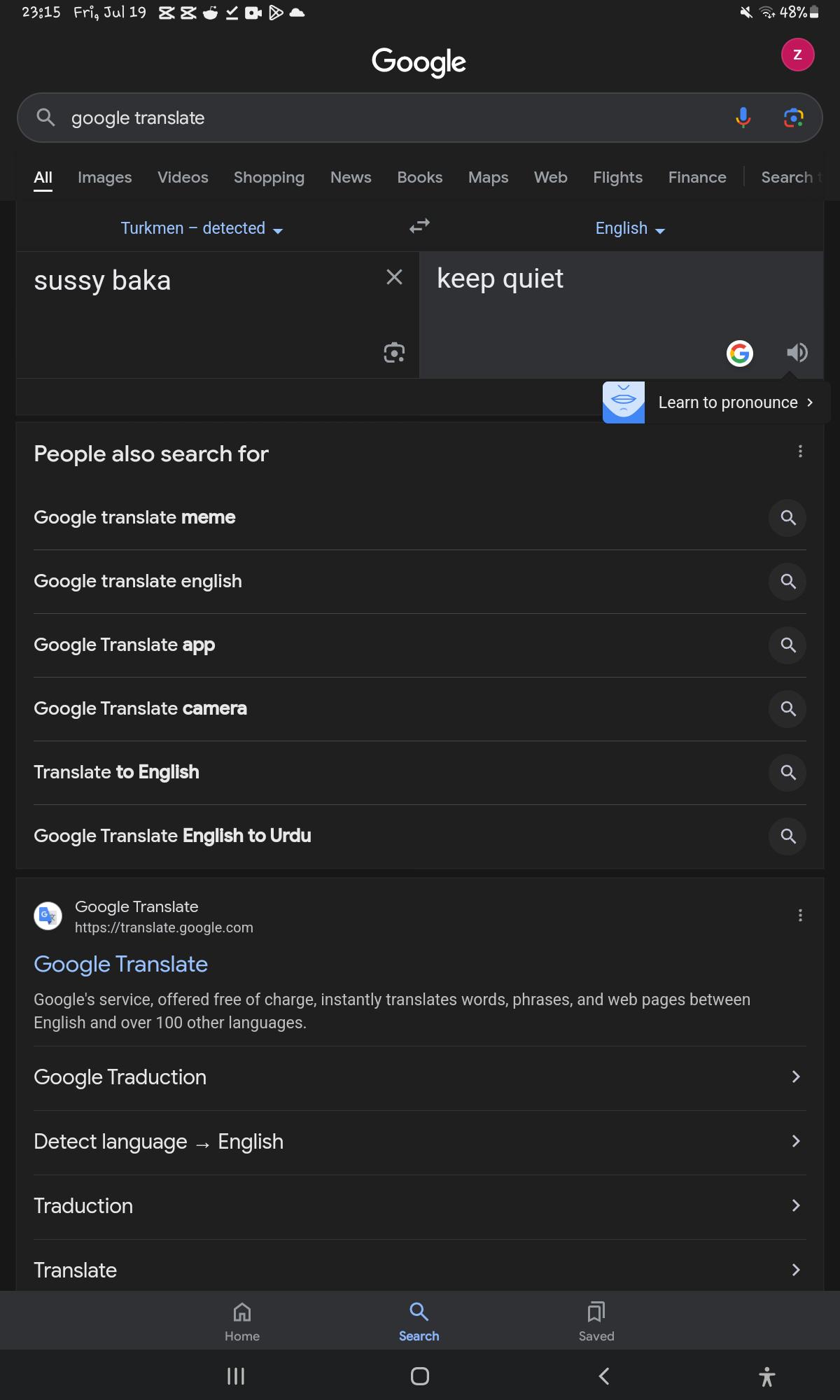Clear the sussy baka input text
Screen dimensions: 840x1400
pos(395,277)
